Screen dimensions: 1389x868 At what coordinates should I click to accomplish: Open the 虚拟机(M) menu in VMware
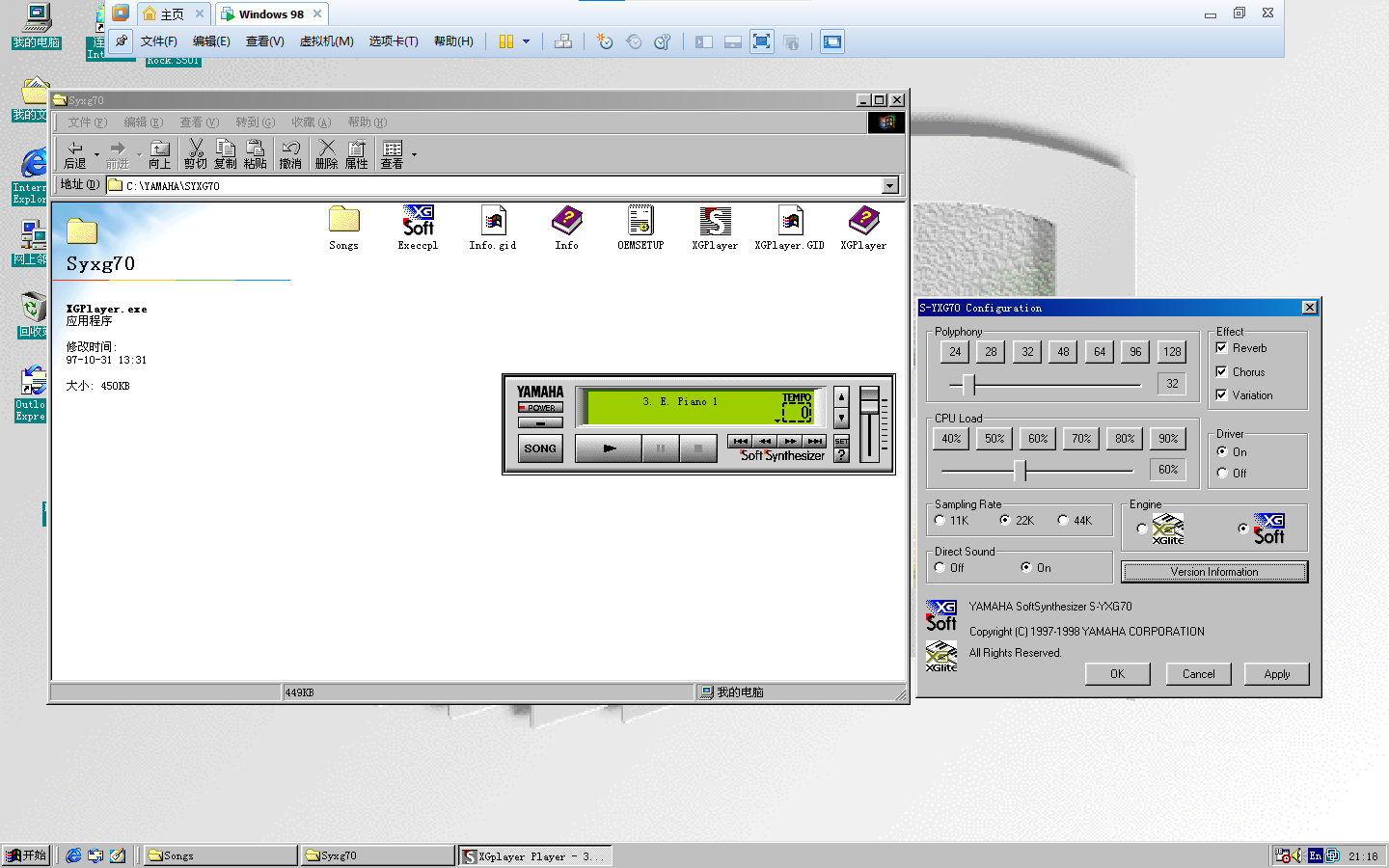click(x=326, y=41)
